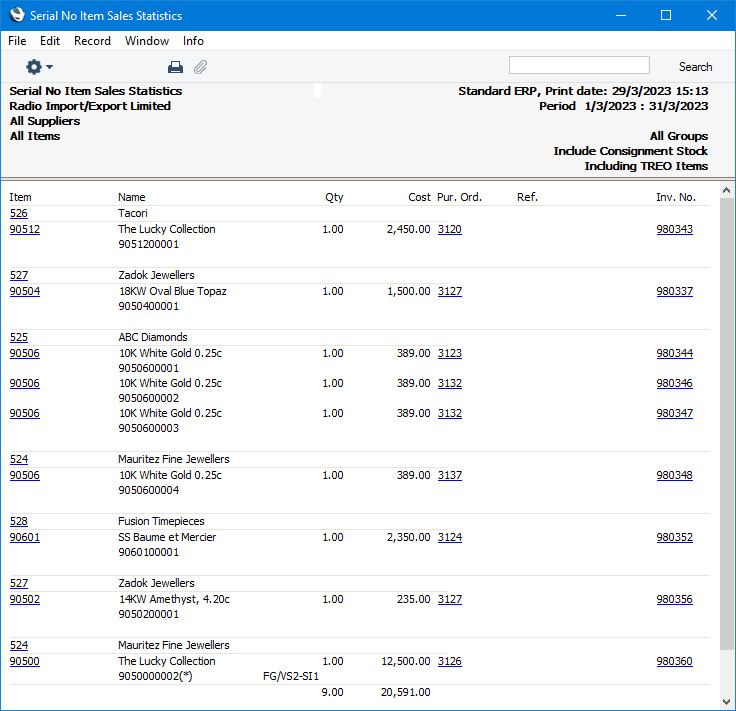
Task: Open invoice 980356 link
Action: pos(675,599)
